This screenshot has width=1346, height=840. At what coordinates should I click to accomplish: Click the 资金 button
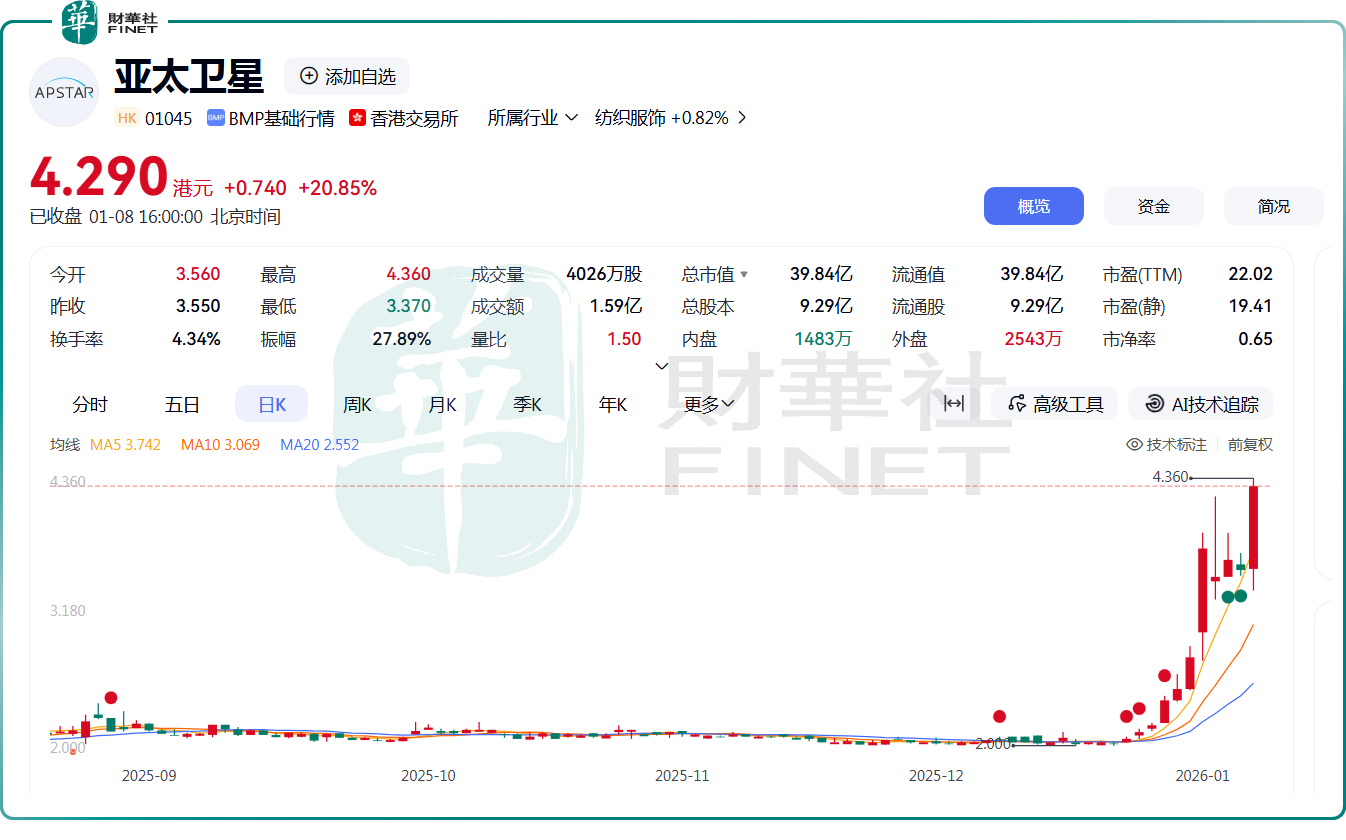point(1153,206)
